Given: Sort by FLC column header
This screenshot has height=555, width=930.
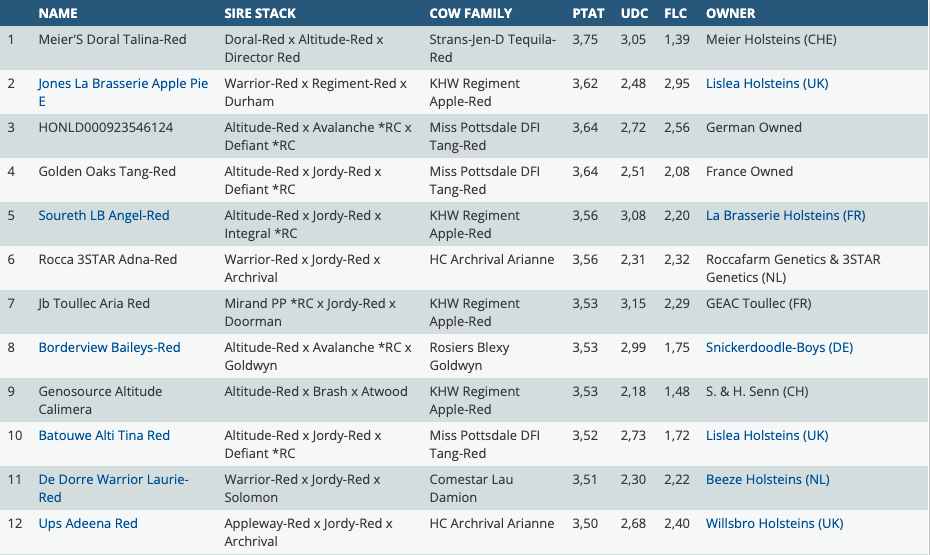Looking at the screenshot, I should point(677,14).
